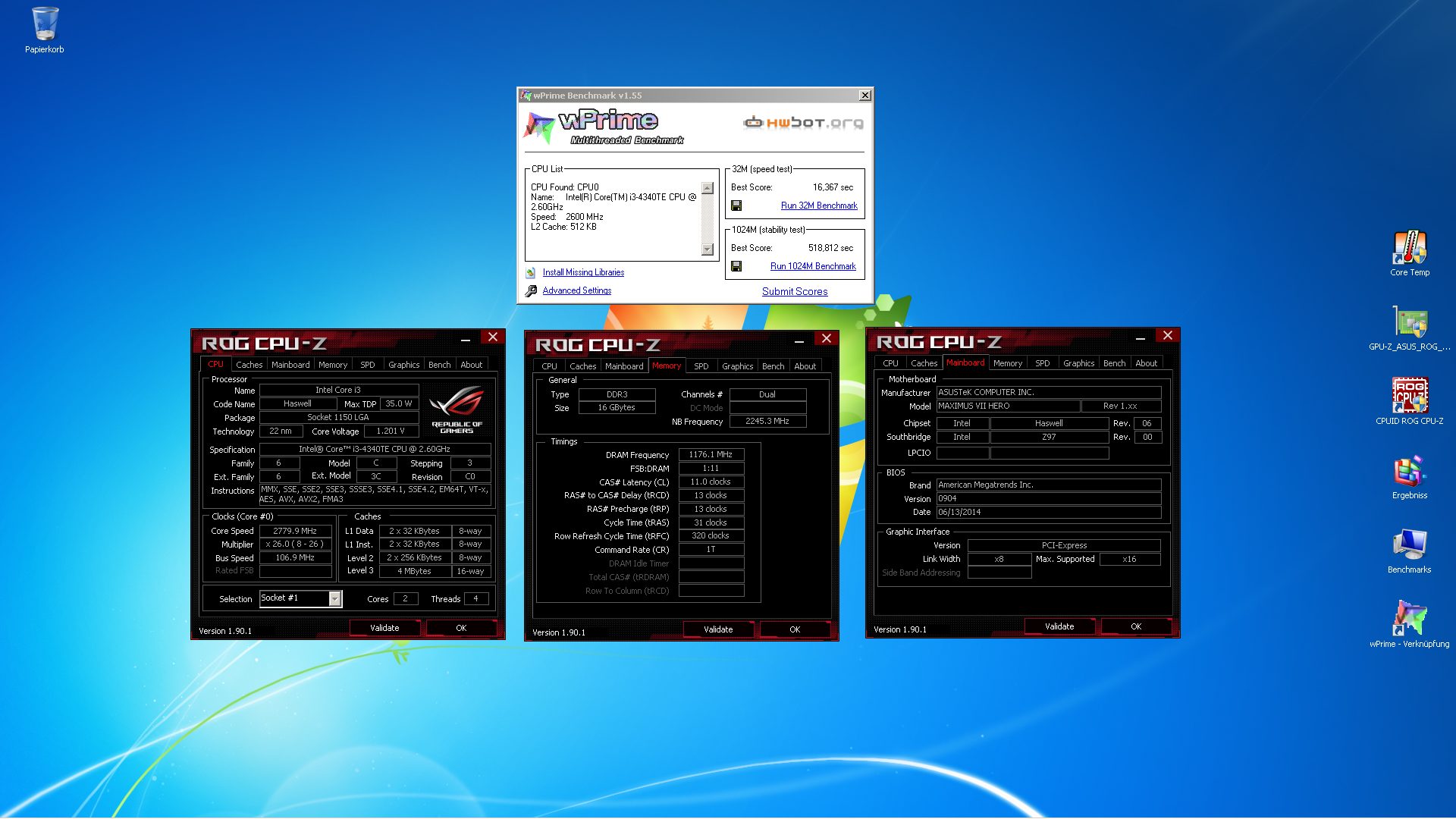Viewport: 1456px width, 819px height.
Task: Open About tab in right CPU-Z window
Action: point(1147,363)
